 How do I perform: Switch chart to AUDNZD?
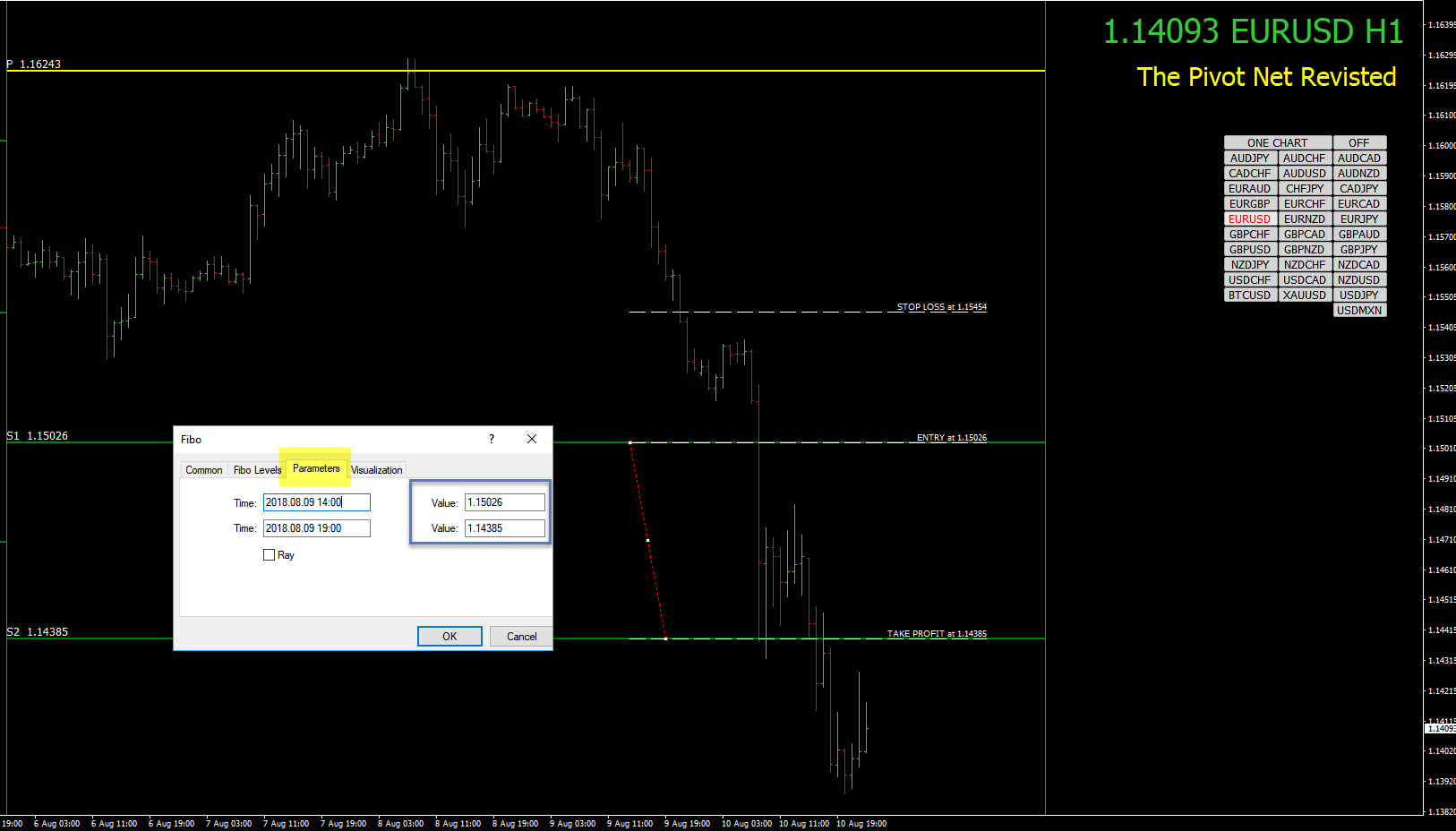pos(1359,174)
